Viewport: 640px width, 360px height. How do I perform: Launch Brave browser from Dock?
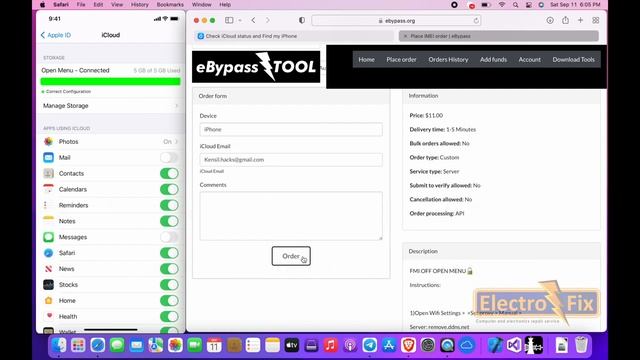409,345
